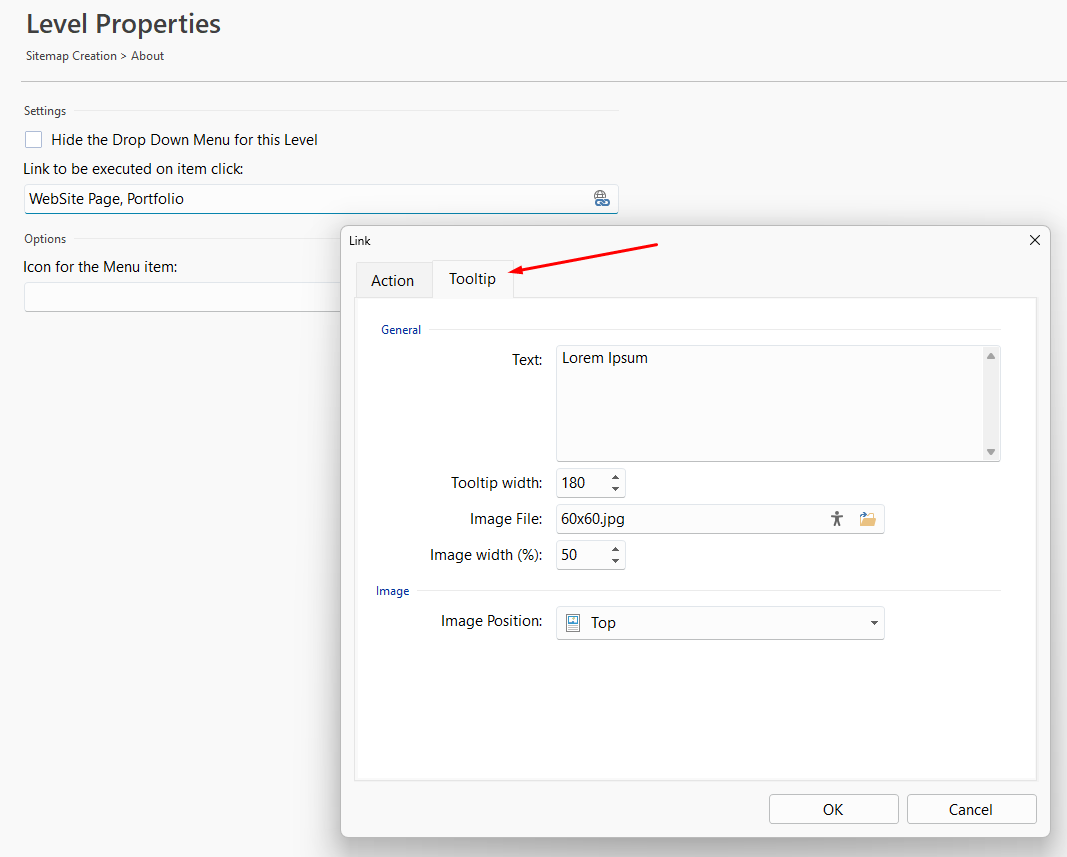The width and height of the screenshot is (1067, 857).
Task: Switch to the Action tab
Action: pyautogui.click(x=392, y=281)
